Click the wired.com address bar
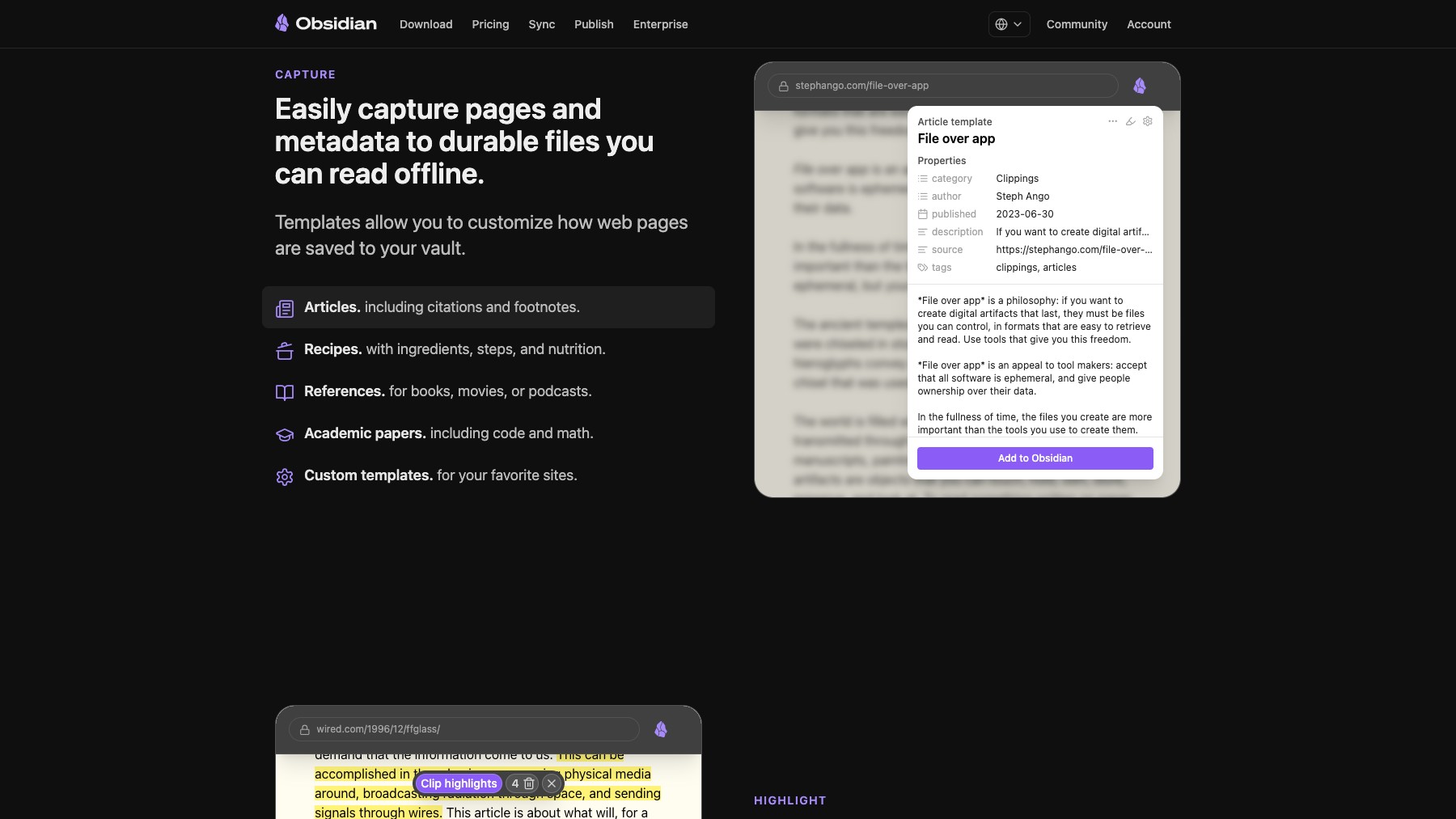Image resolution: width=1456 pixels, height=819 pixels. coord(464,729)
